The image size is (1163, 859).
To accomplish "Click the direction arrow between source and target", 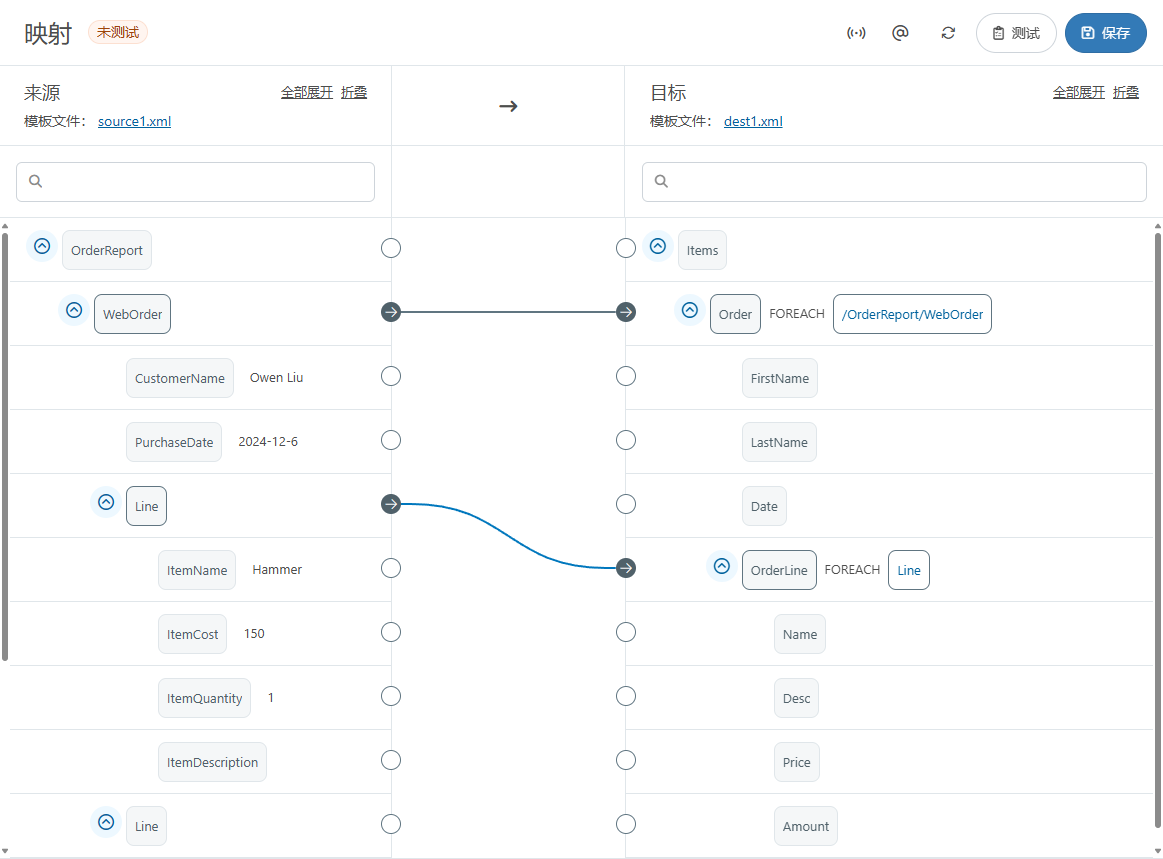I will click(x=508, y=106).
